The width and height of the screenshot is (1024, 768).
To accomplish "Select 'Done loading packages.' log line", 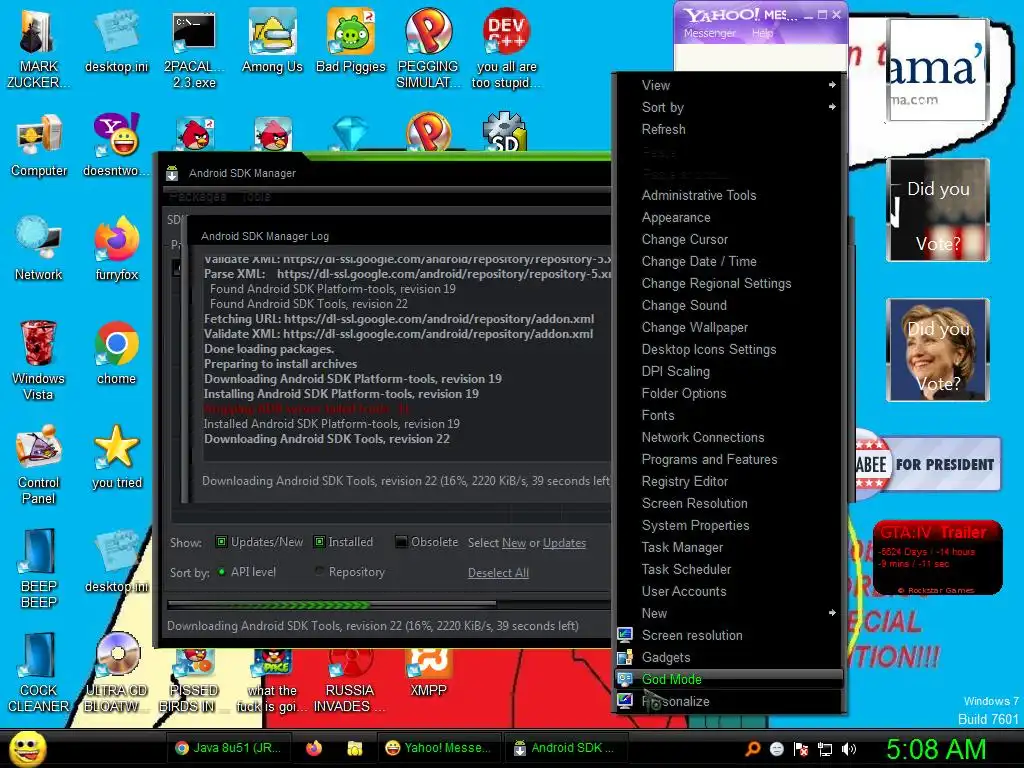I will (x=269, y=349).
